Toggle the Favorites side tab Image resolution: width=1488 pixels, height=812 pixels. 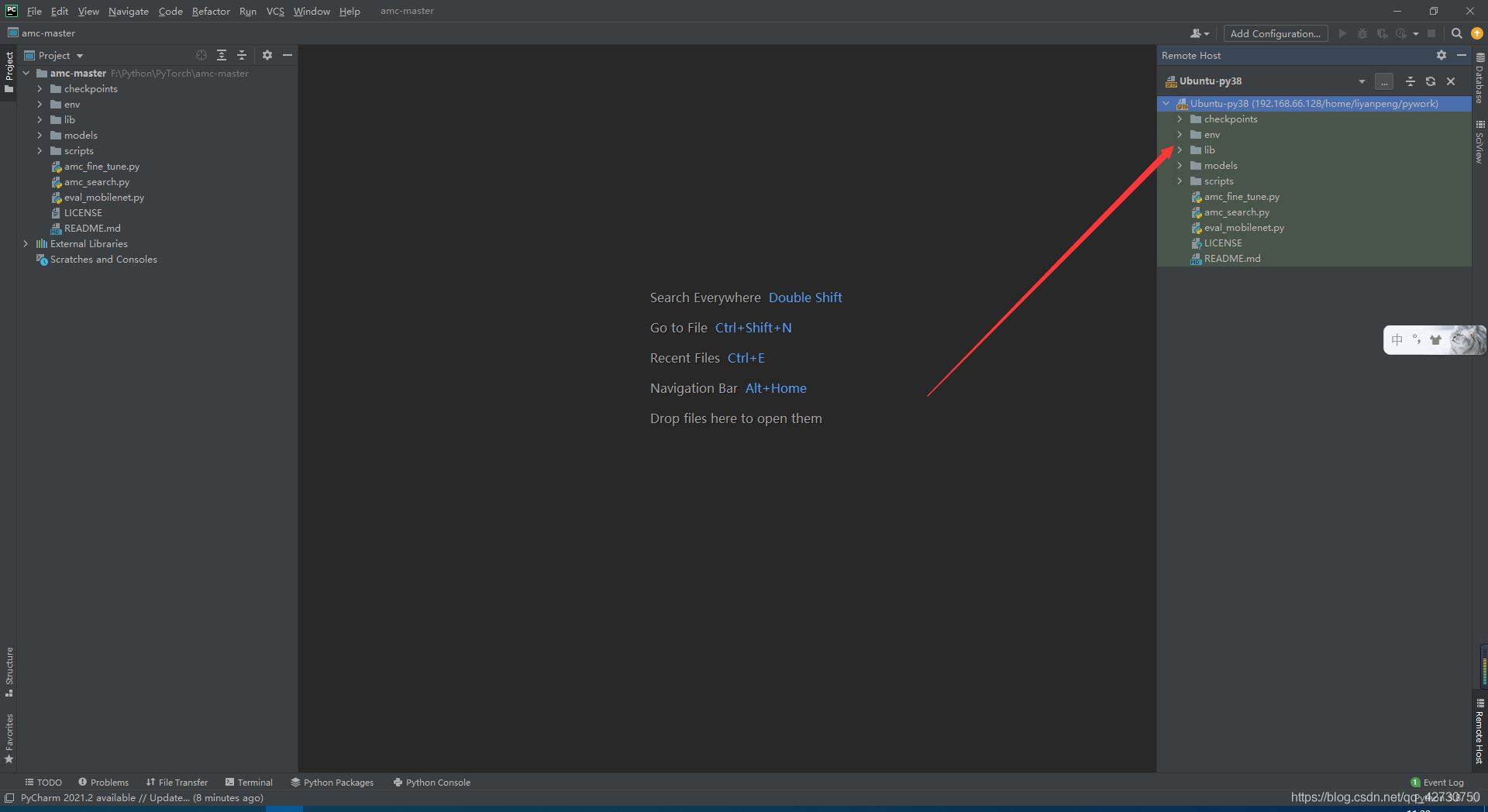click(9, 737)
